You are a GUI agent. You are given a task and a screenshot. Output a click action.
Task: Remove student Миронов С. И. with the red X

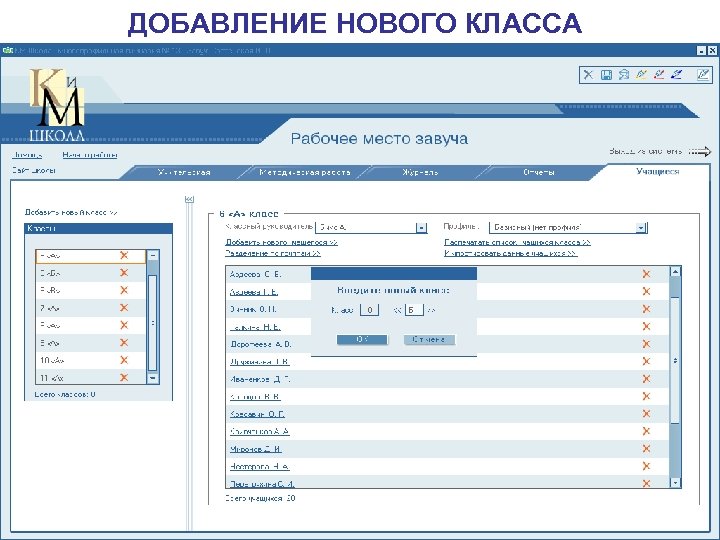coord(646,449)
